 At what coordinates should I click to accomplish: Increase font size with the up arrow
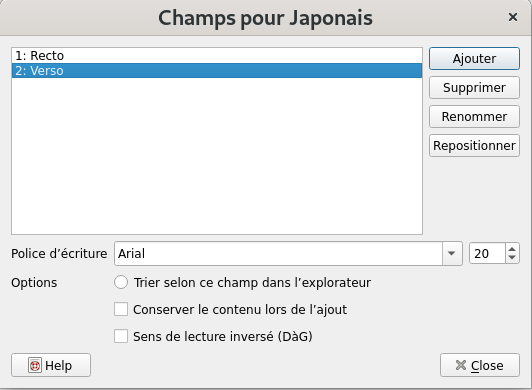[512, 249]
